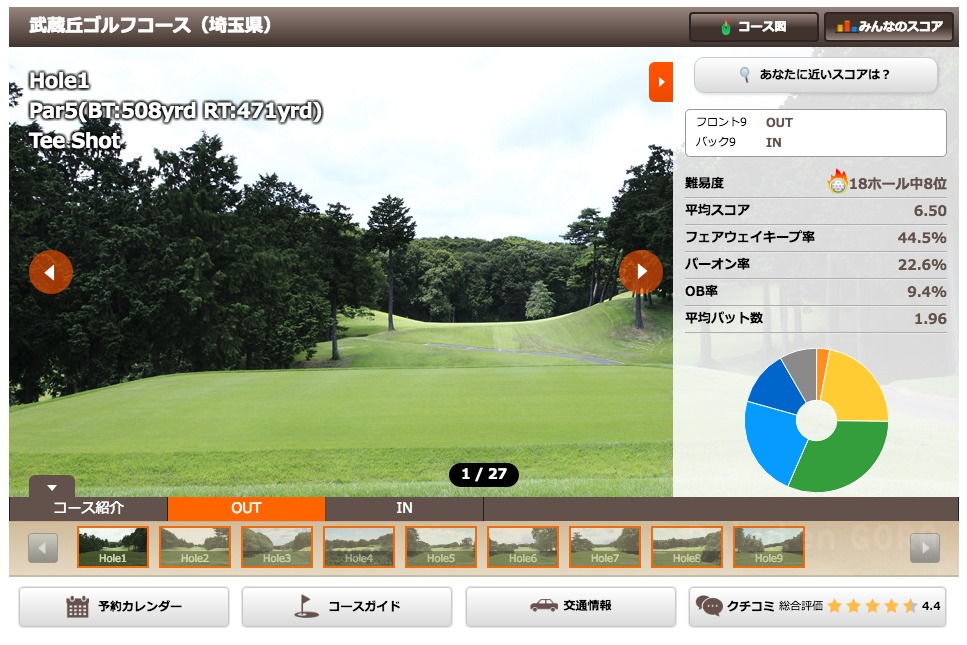Collapse the thumbnail strip with down arrow
The height and width of the screenshot is (645, 967).
click(52, 486)
